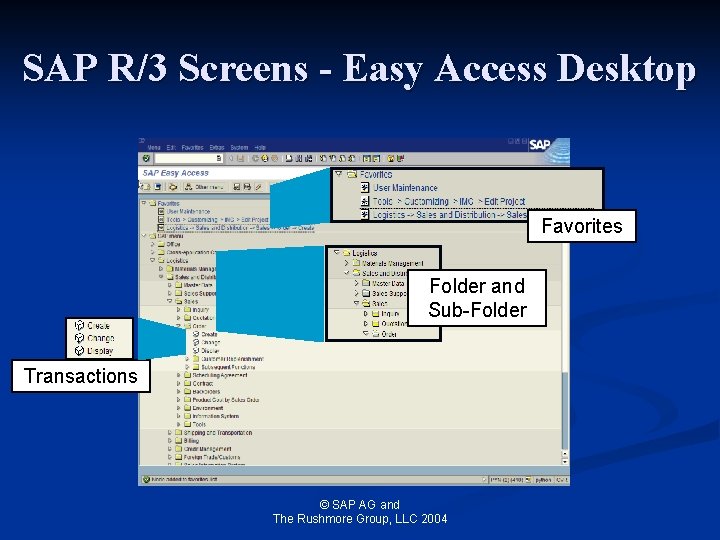
Task: Click the green Back arrow icon
Action: [255, 159]
